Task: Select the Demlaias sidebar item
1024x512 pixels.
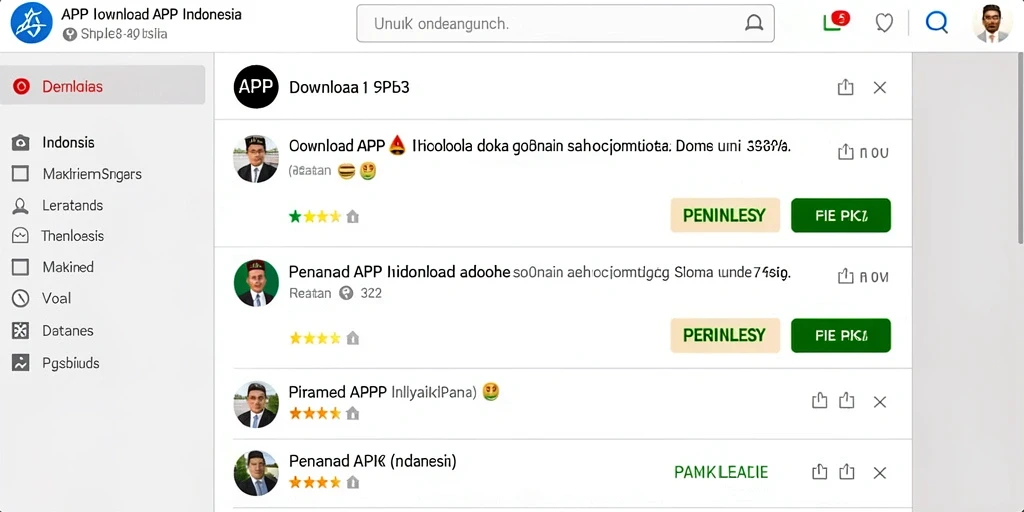Action: click(x=103, y=86)
